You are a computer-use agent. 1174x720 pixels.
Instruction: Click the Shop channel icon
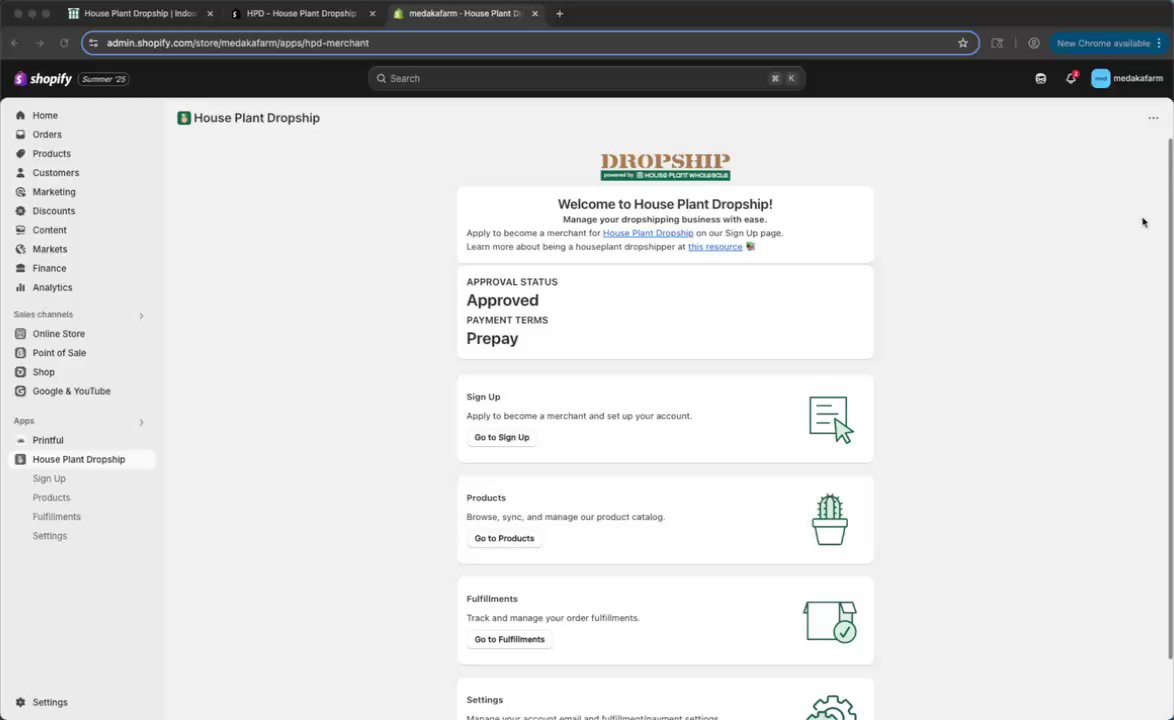[20, 372]
